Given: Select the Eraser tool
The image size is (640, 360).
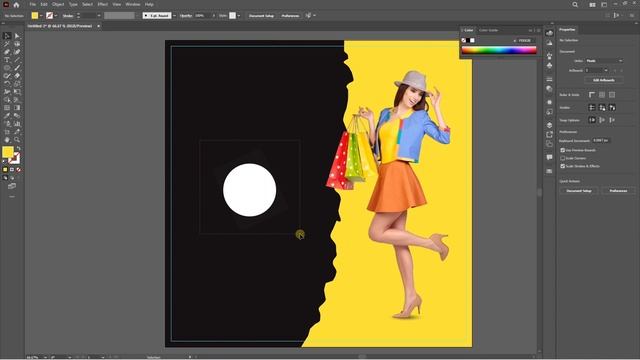Looking at the screenshot, I should tap(17, 76).
